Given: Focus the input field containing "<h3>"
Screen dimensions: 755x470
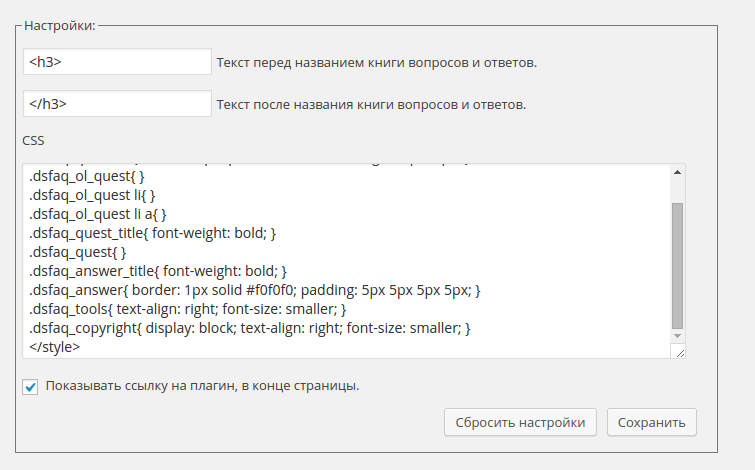Looking at the screenshot, I should 117,62.
